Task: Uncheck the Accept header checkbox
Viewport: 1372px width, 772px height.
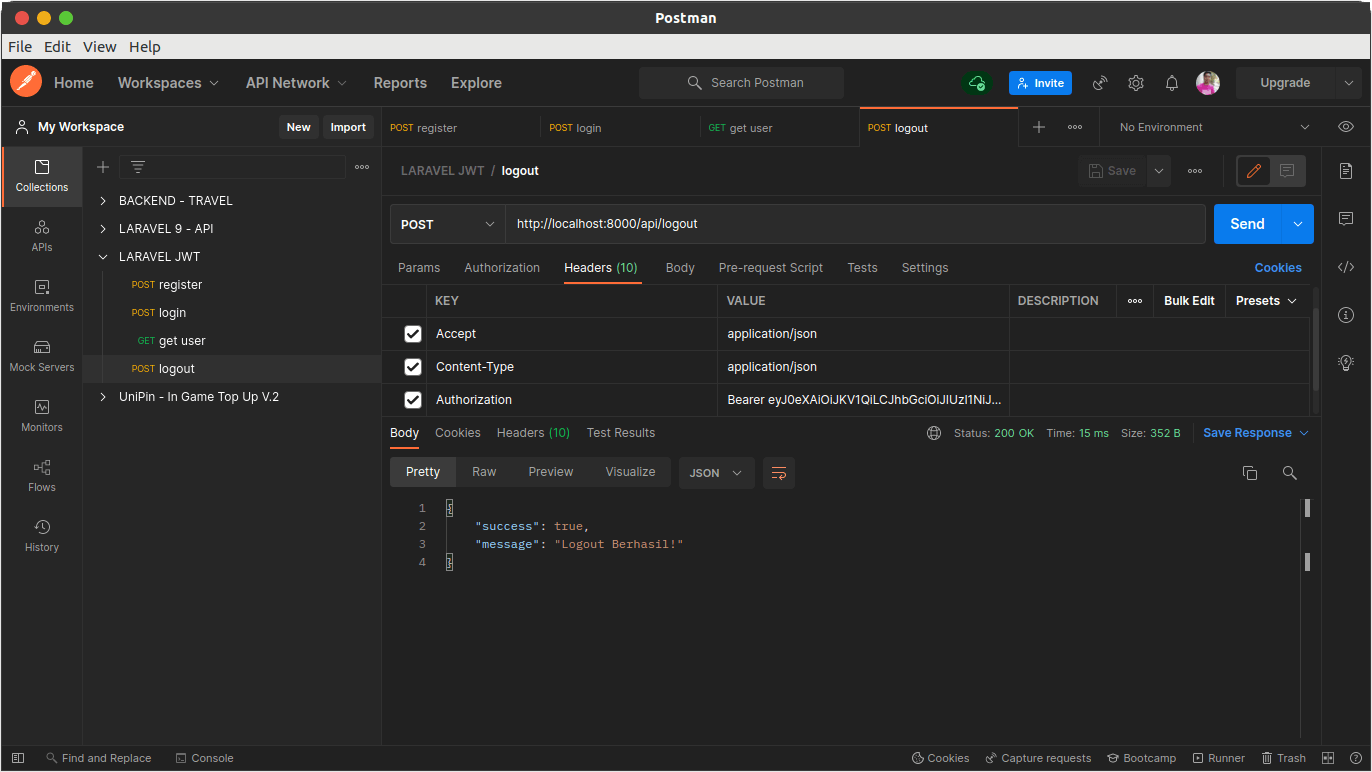Action: coord(413,334)
